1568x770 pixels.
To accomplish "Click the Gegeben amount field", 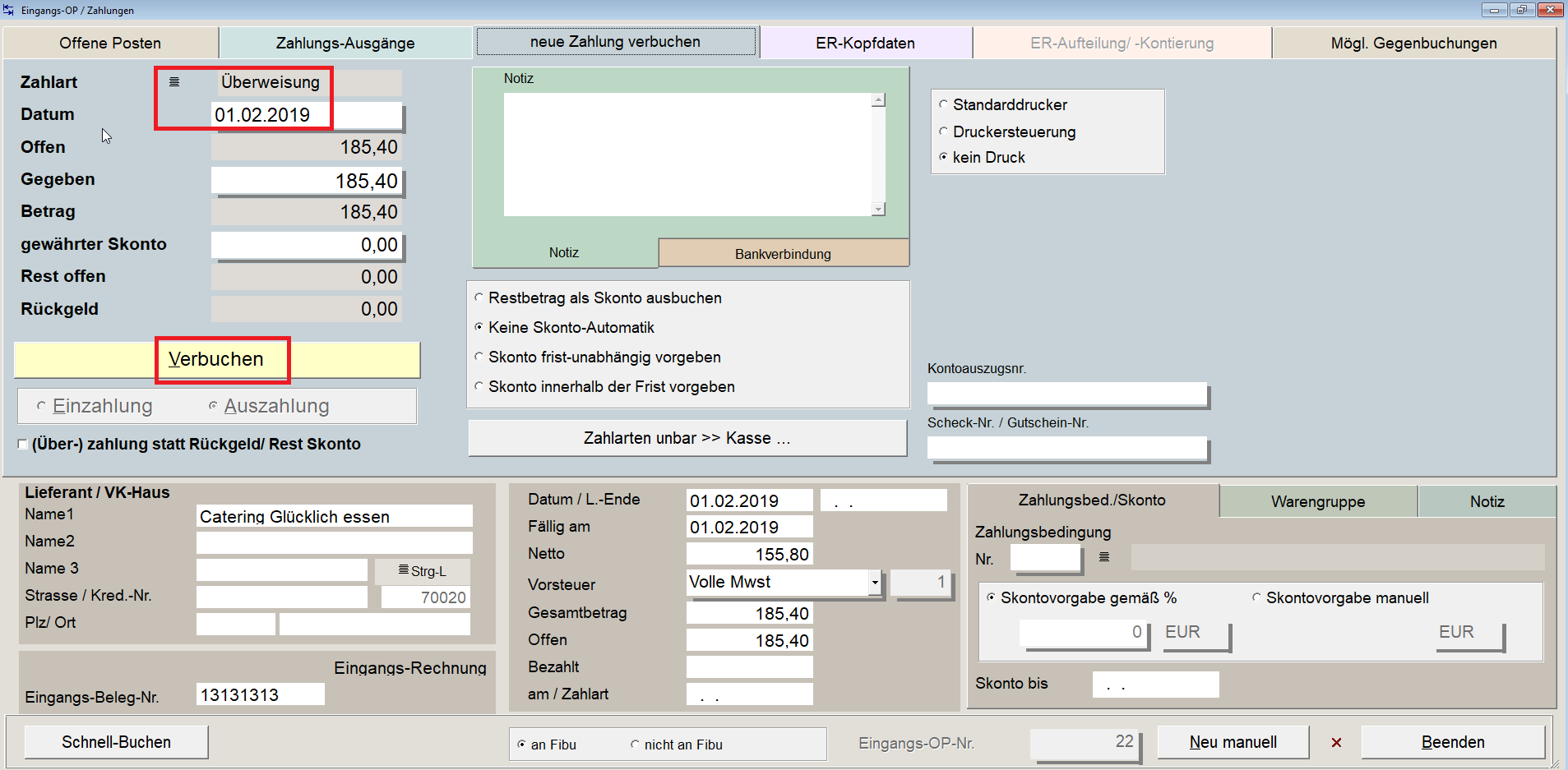I will pyautogui.click(x=307, y=181).
